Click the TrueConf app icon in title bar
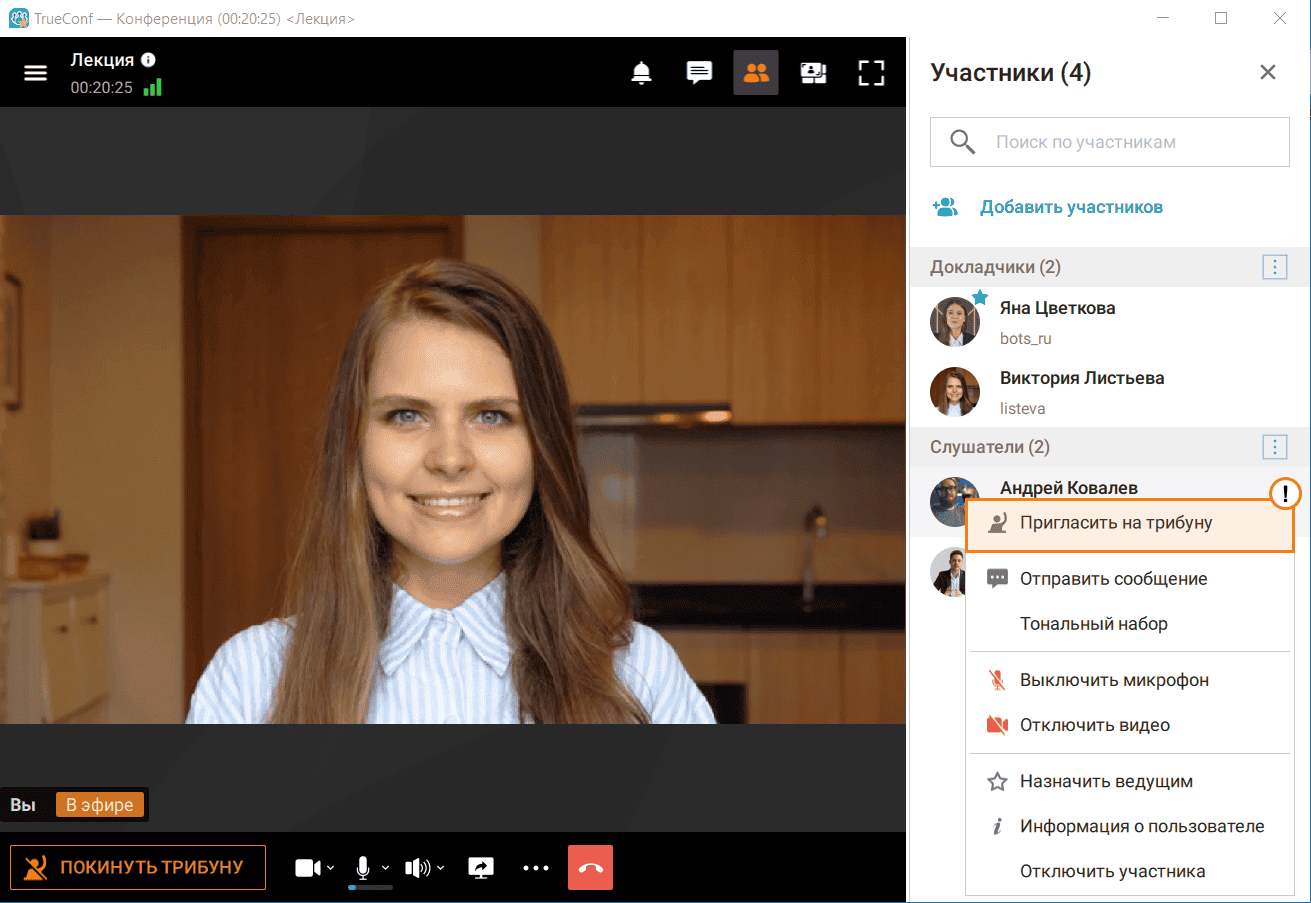This screenshot has height=903, width=1311. click(17, 18)
